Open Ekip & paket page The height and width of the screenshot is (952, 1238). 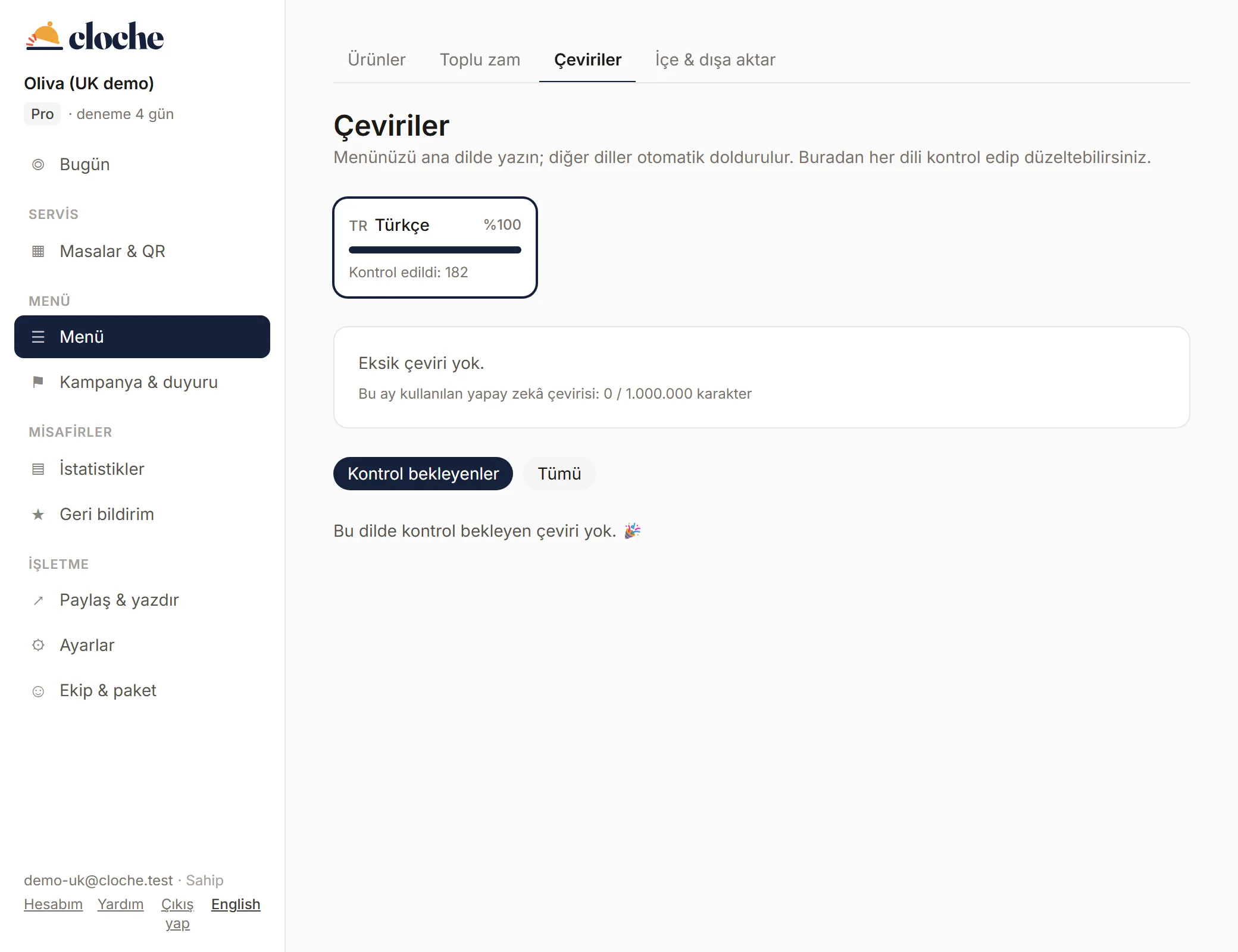coord(142,691)
